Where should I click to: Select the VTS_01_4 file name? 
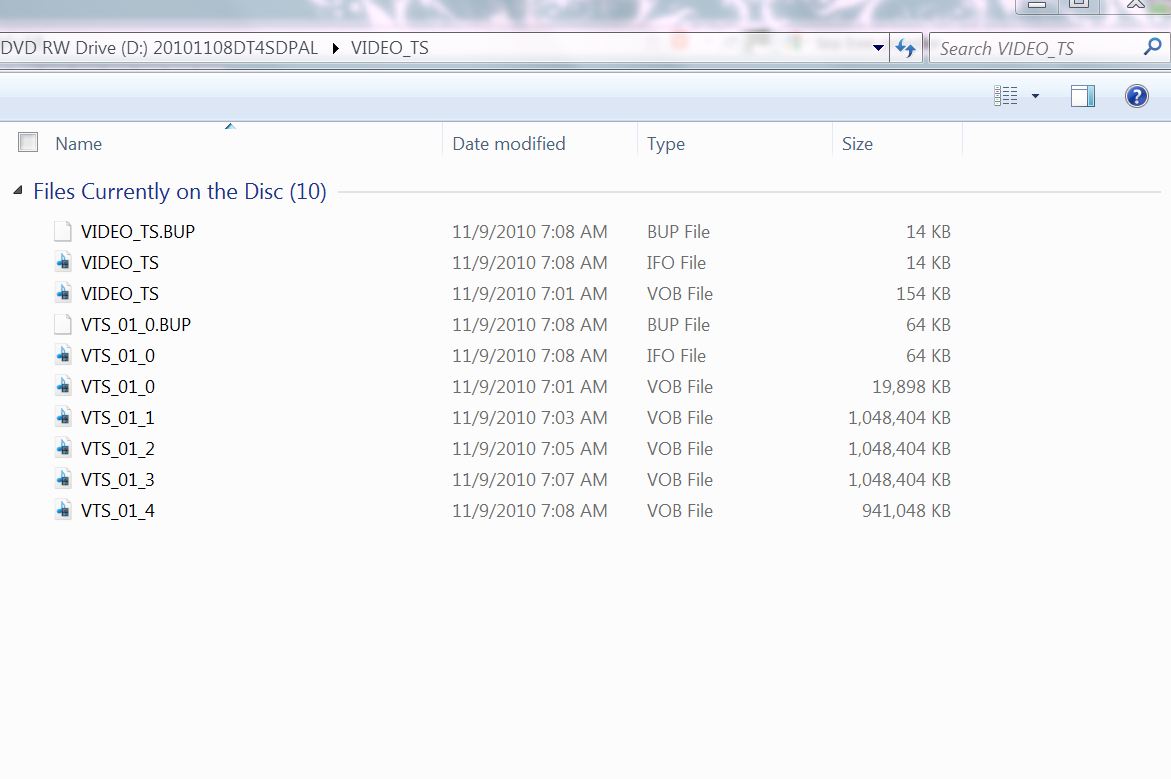tap(117, 511)
